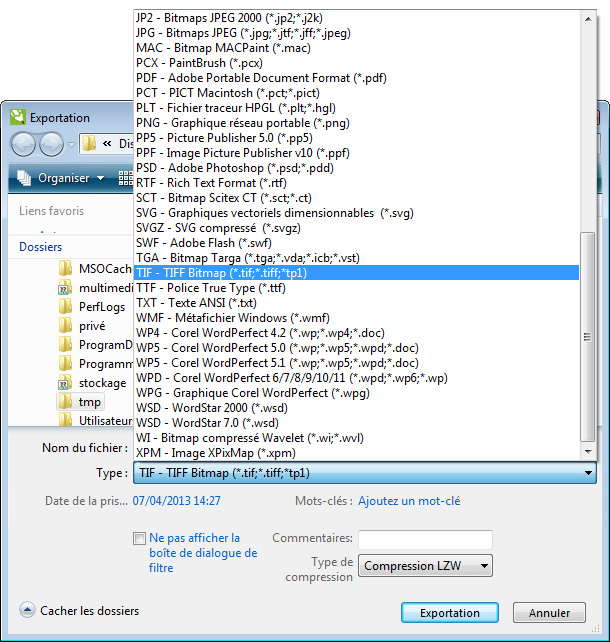This screenshot has width=610, height=642.
Task: Click the PerfLogs folder icon
Action: [66, 306]
